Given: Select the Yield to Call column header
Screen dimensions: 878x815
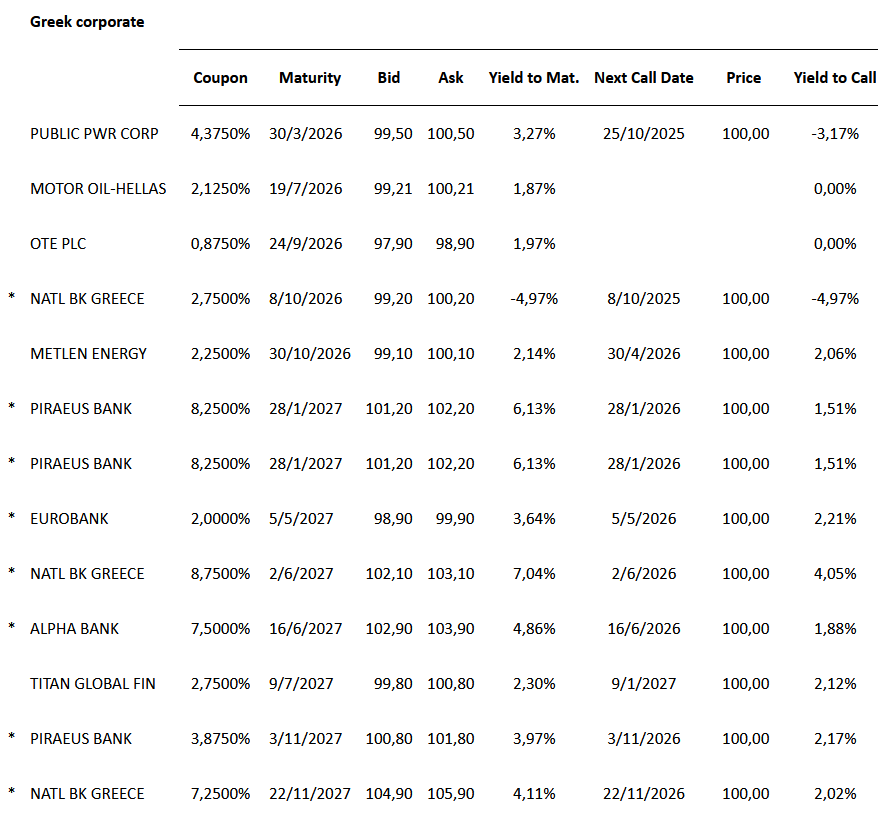Looking at the screenshot, I should coord(834,78).
